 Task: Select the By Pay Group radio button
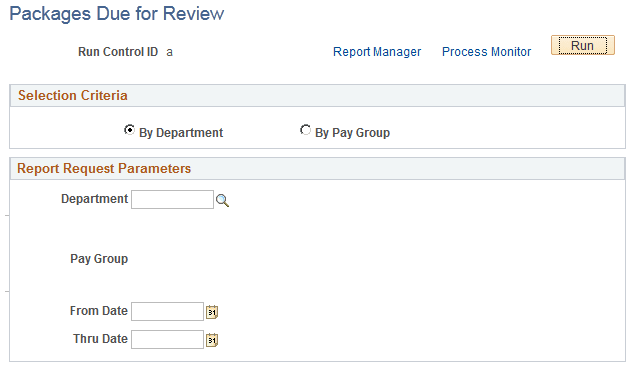[305, 130]
